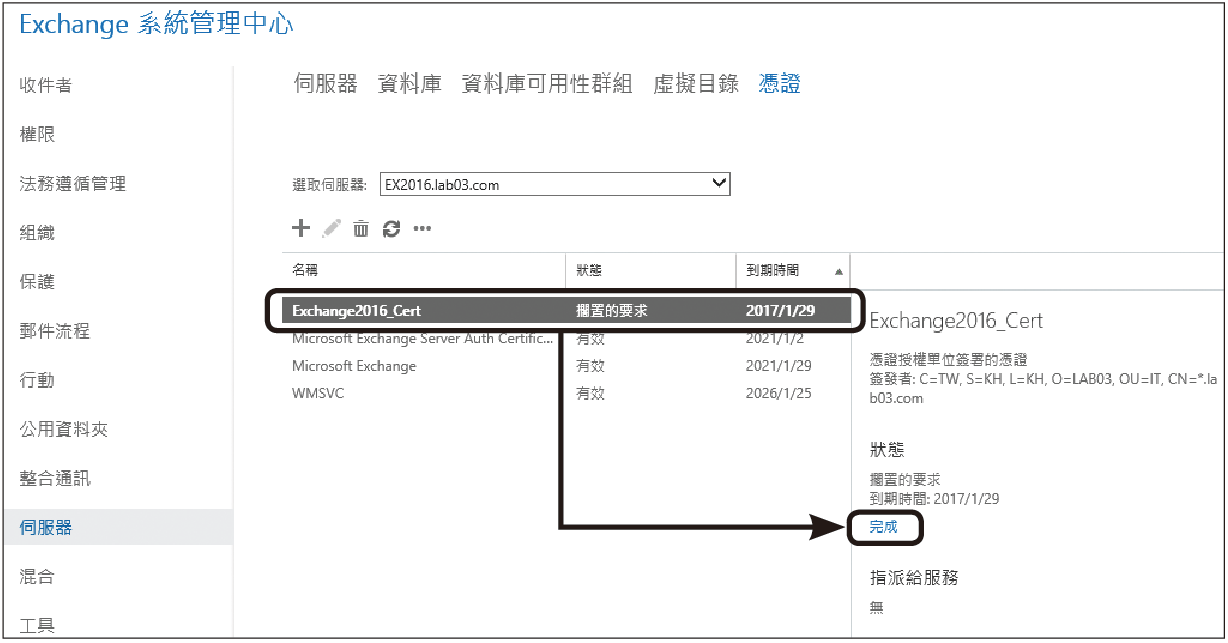Click the 2017/1/29 expiry date cell
This screenshot has width=1228, height=643.
tap(780, 311)
